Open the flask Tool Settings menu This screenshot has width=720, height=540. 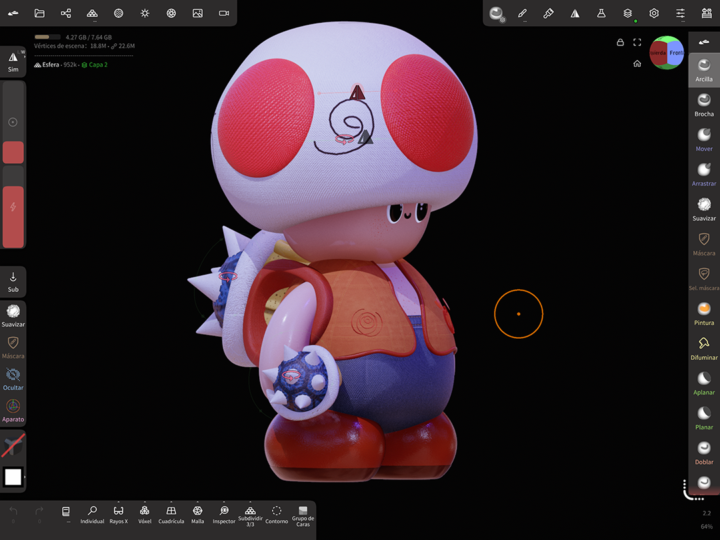click(x=601, y=13)
